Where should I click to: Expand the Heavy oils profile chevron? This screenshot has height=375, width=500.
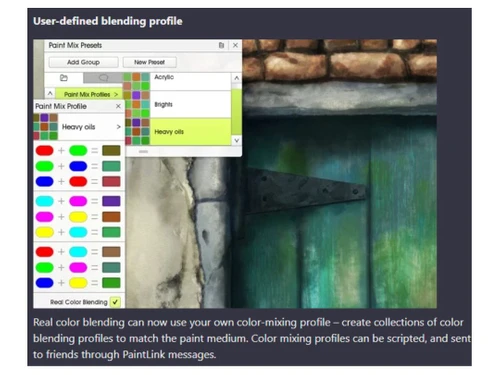tap(118, 127)
